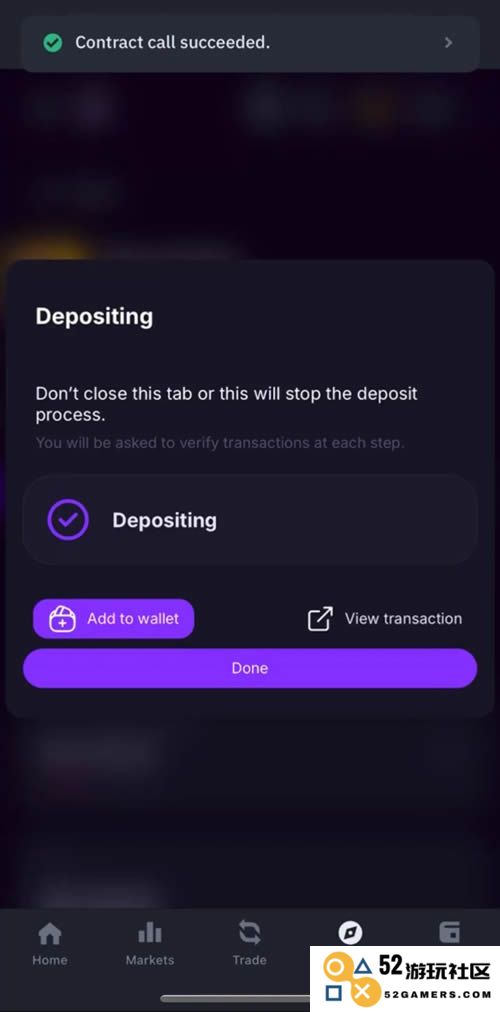Switch to the Home tab label
Viewport: 500px width, 1012px height.
50,960
